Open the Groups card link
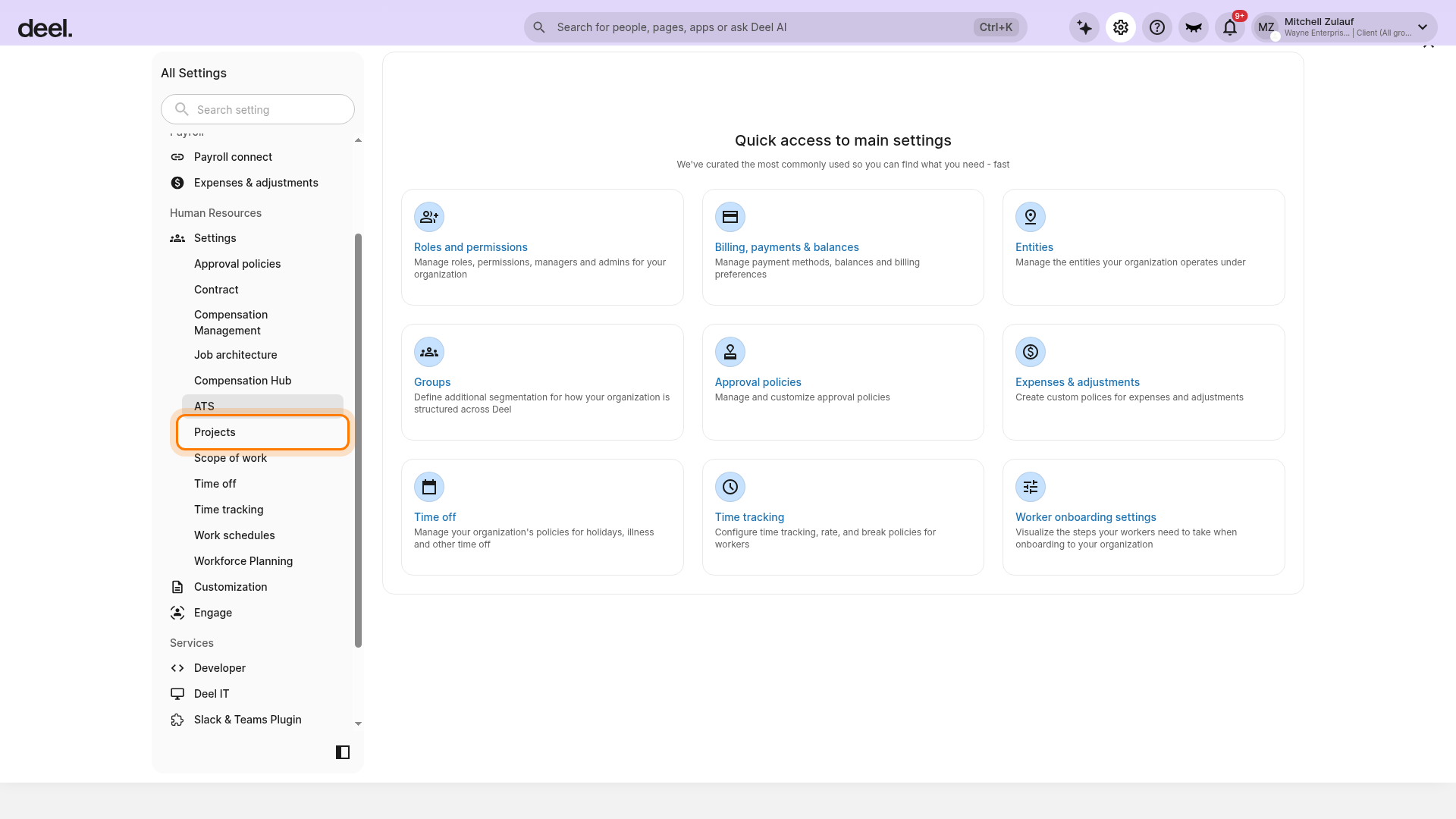 tap(432, 382)
